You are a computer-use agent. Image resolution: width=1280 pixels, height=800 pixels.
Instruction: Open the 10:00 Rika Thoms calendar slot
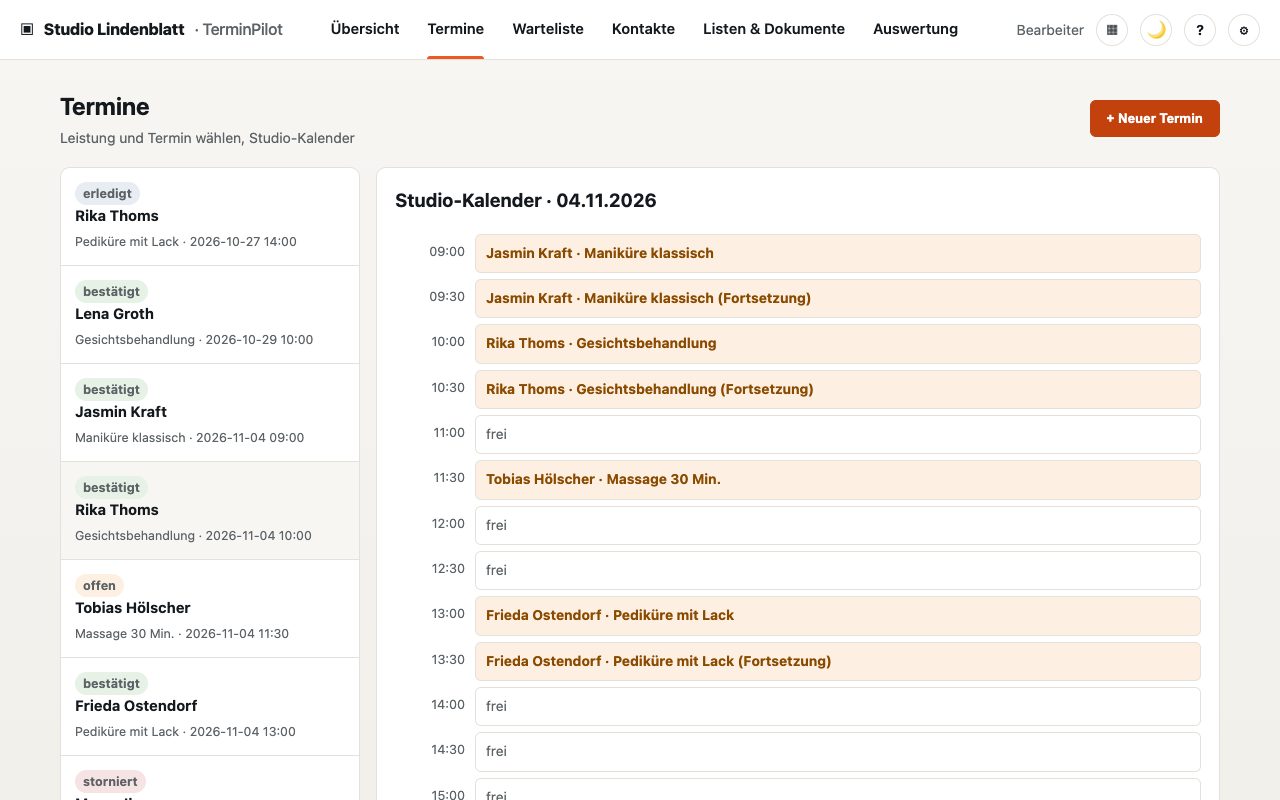[x=838, y=343]
